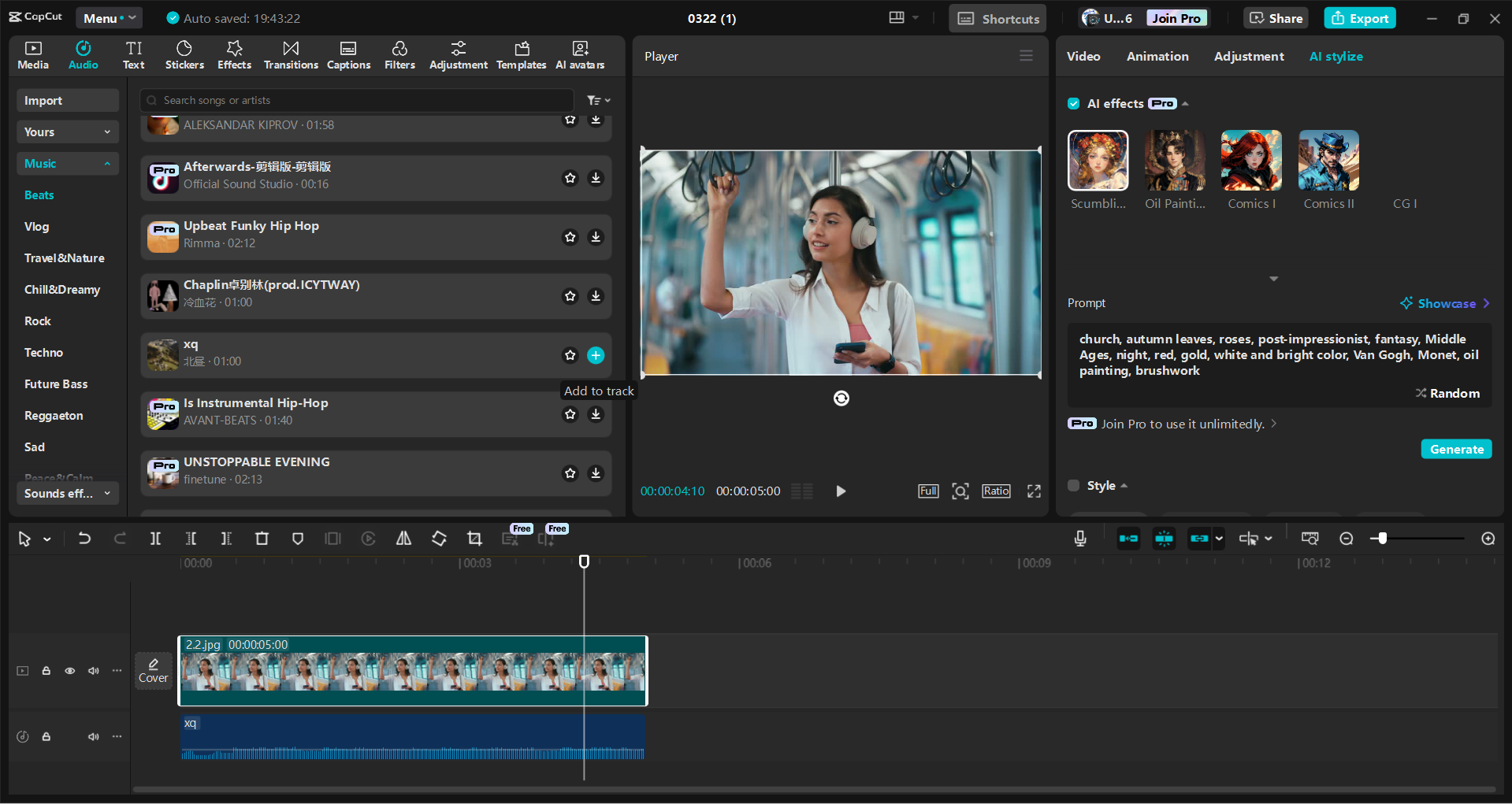
Task: Open the Transitions panel
Action: [291, 55]
